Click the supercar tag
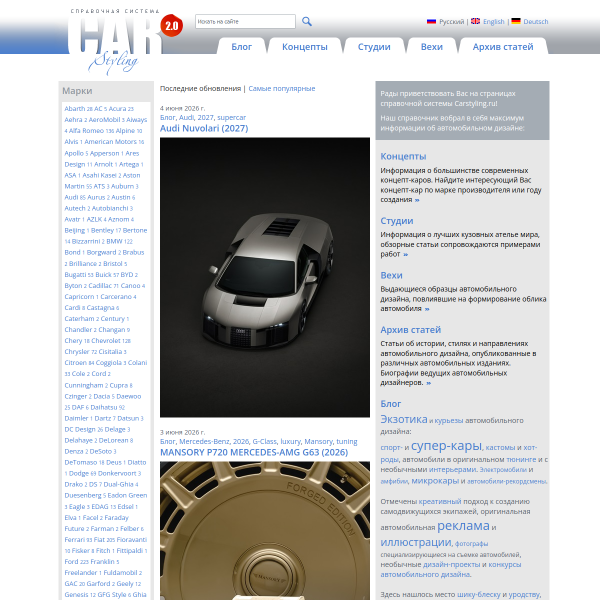Image resolution: width=600 pixels, height=600 pixels. click(232, 117)
